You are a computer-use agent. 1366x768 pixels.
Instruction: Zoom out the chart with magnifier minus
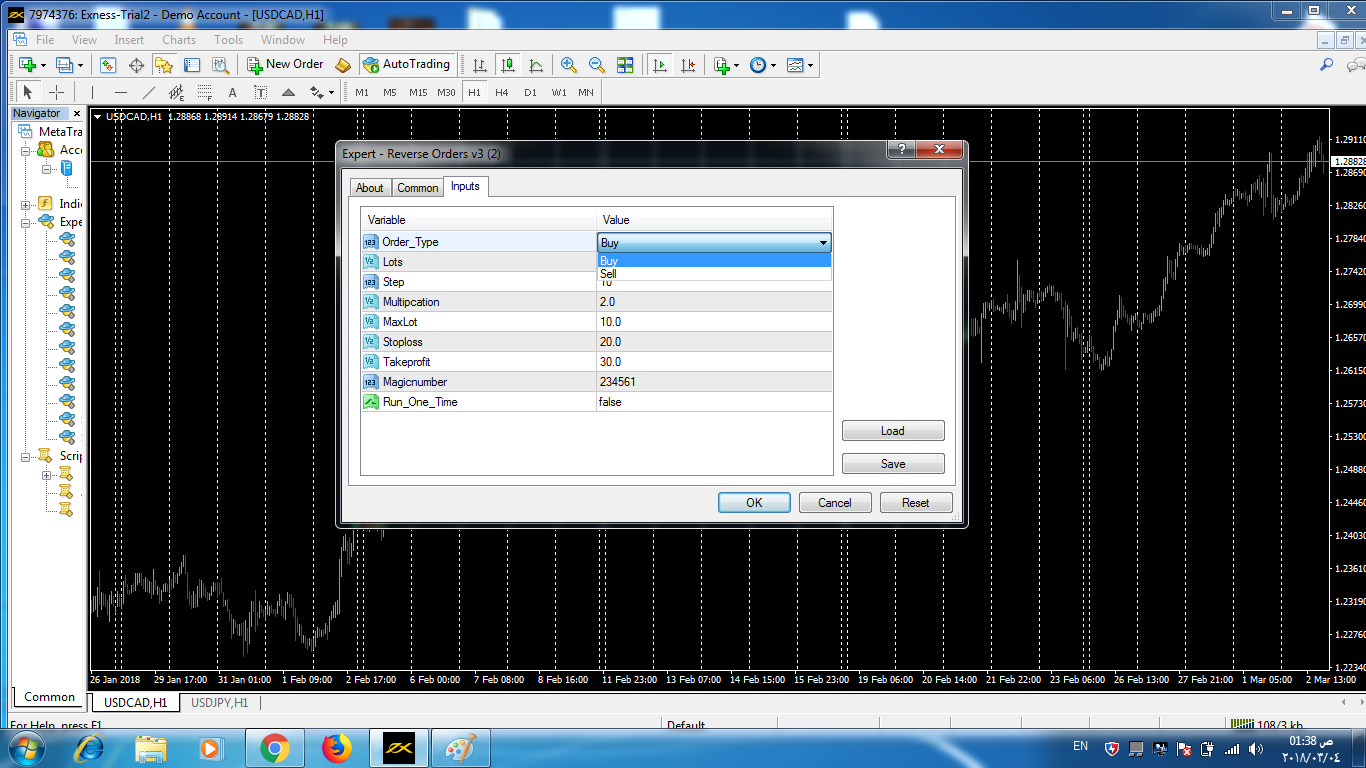coord(597,65)
